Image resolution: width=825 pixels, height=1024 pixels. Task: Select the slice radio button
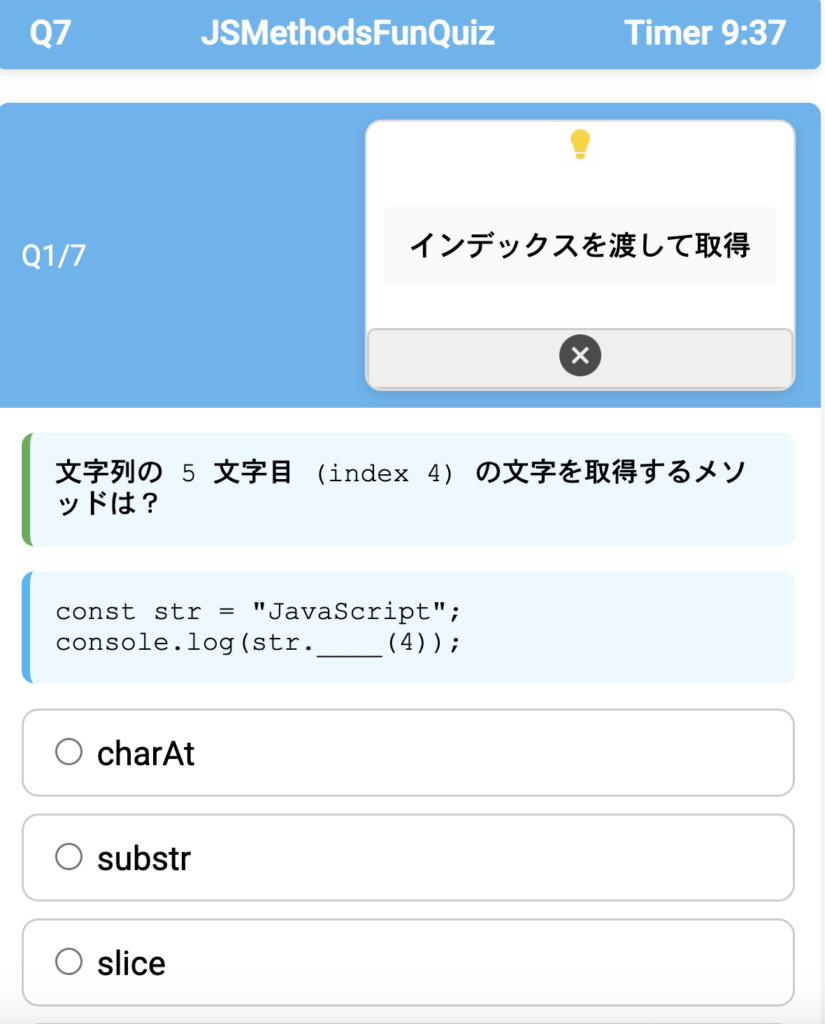click(x=69, y=962)
